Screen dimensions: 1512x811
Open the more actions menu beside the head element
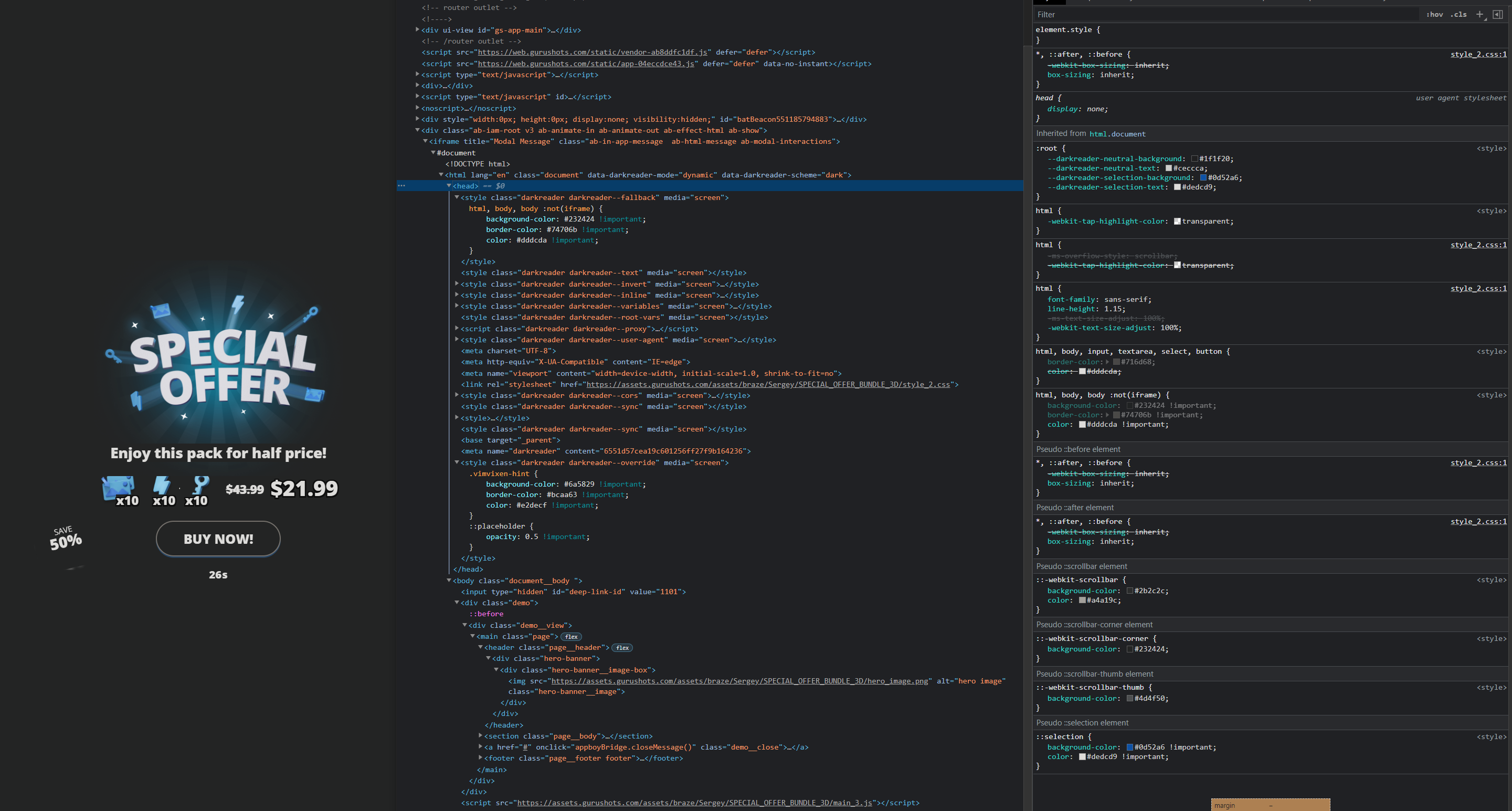pos(401,186)
